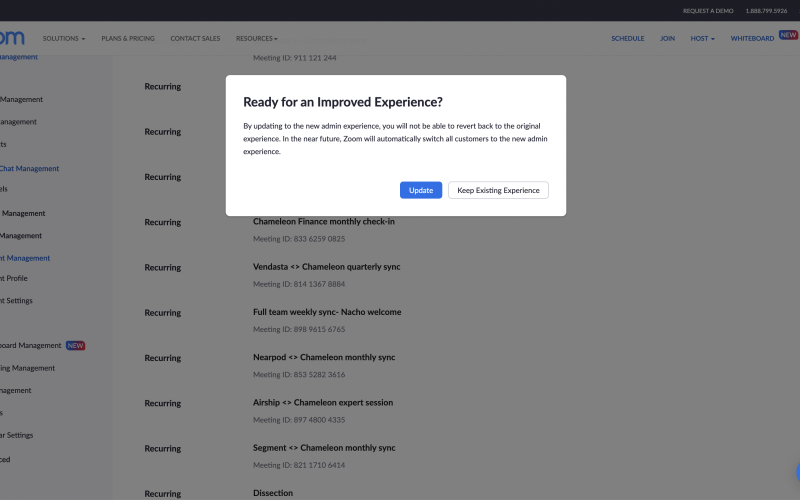
Task: Open Account Settings in the sidebar
Action: coord(17,300)
